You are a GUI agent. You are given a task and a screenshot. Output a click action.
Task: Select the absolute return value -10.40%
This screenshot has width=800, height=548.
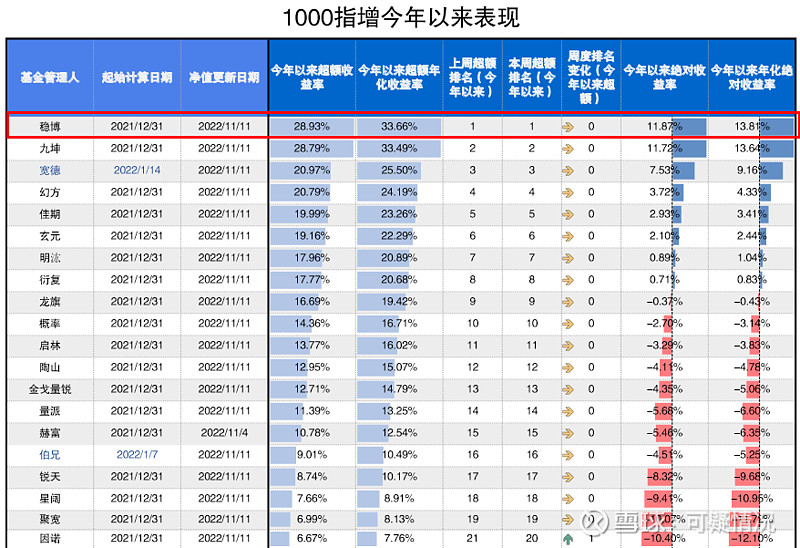point(664,539)
